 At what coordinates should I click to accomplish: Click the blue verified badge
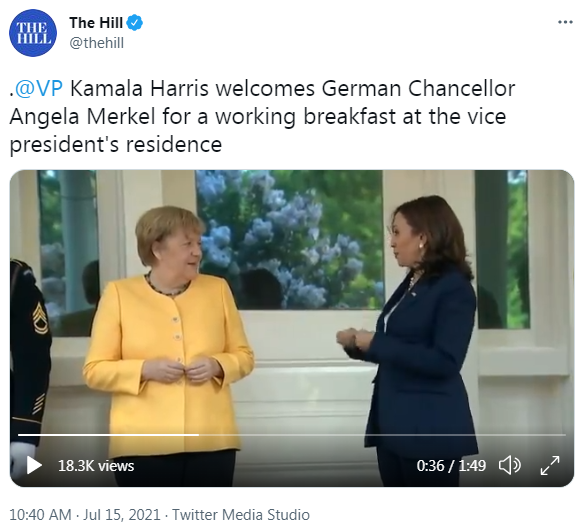coord(135,23)
